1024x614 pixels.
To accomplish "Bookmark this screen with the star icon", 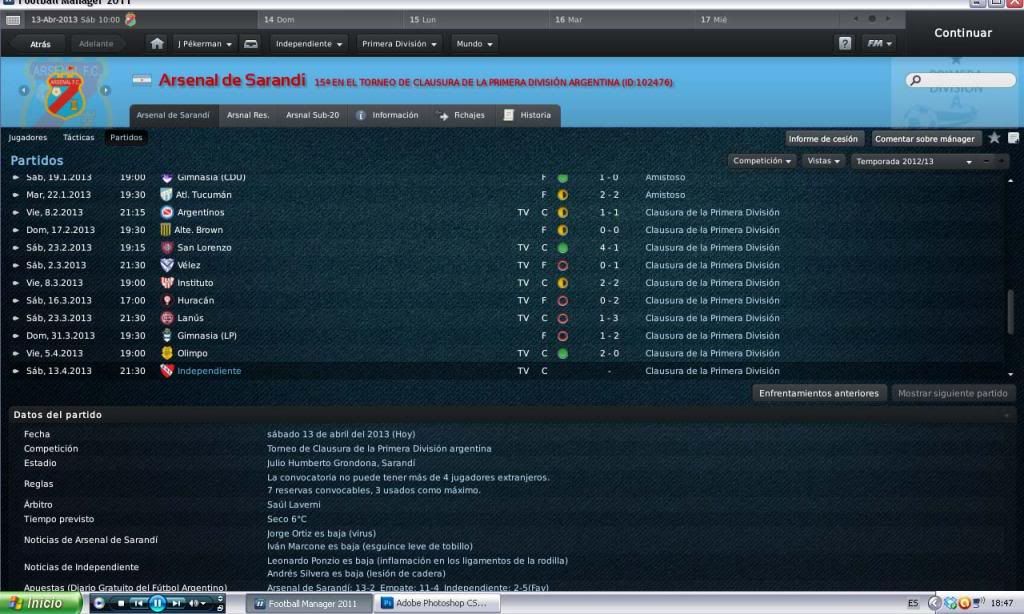I will click(994, 138).
